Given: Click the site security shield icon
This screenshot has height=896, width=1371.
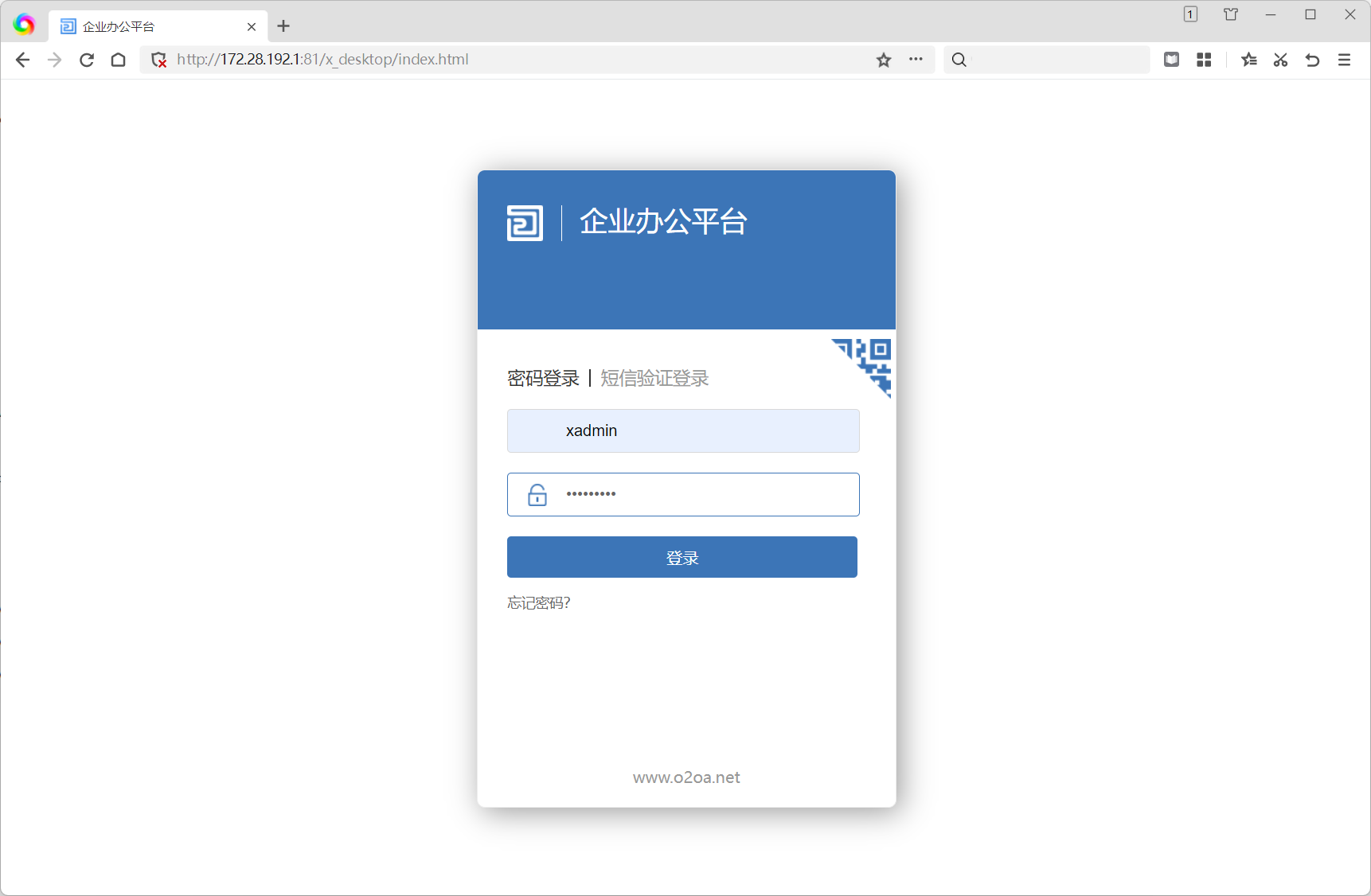Looking at the screenshot, I should point(159,60).
